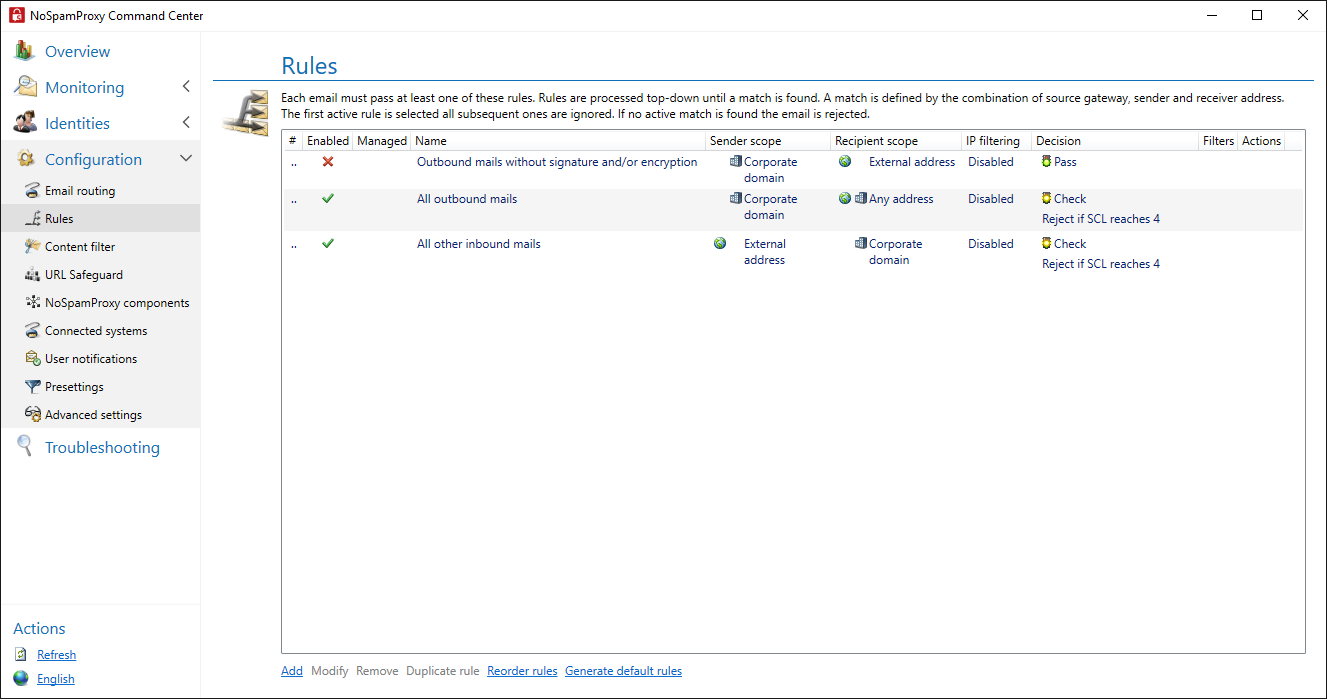Sort by the Decision column header
The width and height of the screenshot is (1327, 699).
click(1114, 141)
